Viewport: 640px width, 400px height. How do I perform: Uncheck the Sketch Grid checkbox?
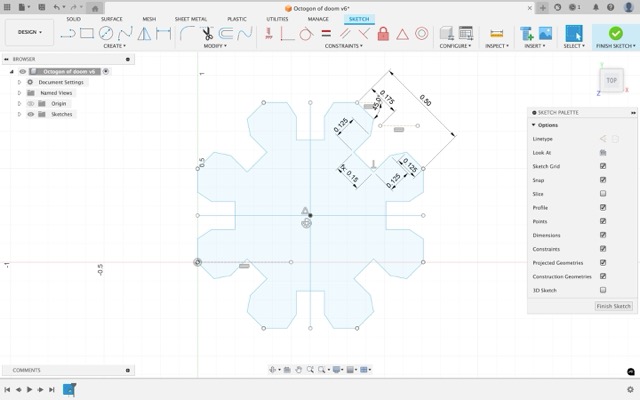coord(603,166)
